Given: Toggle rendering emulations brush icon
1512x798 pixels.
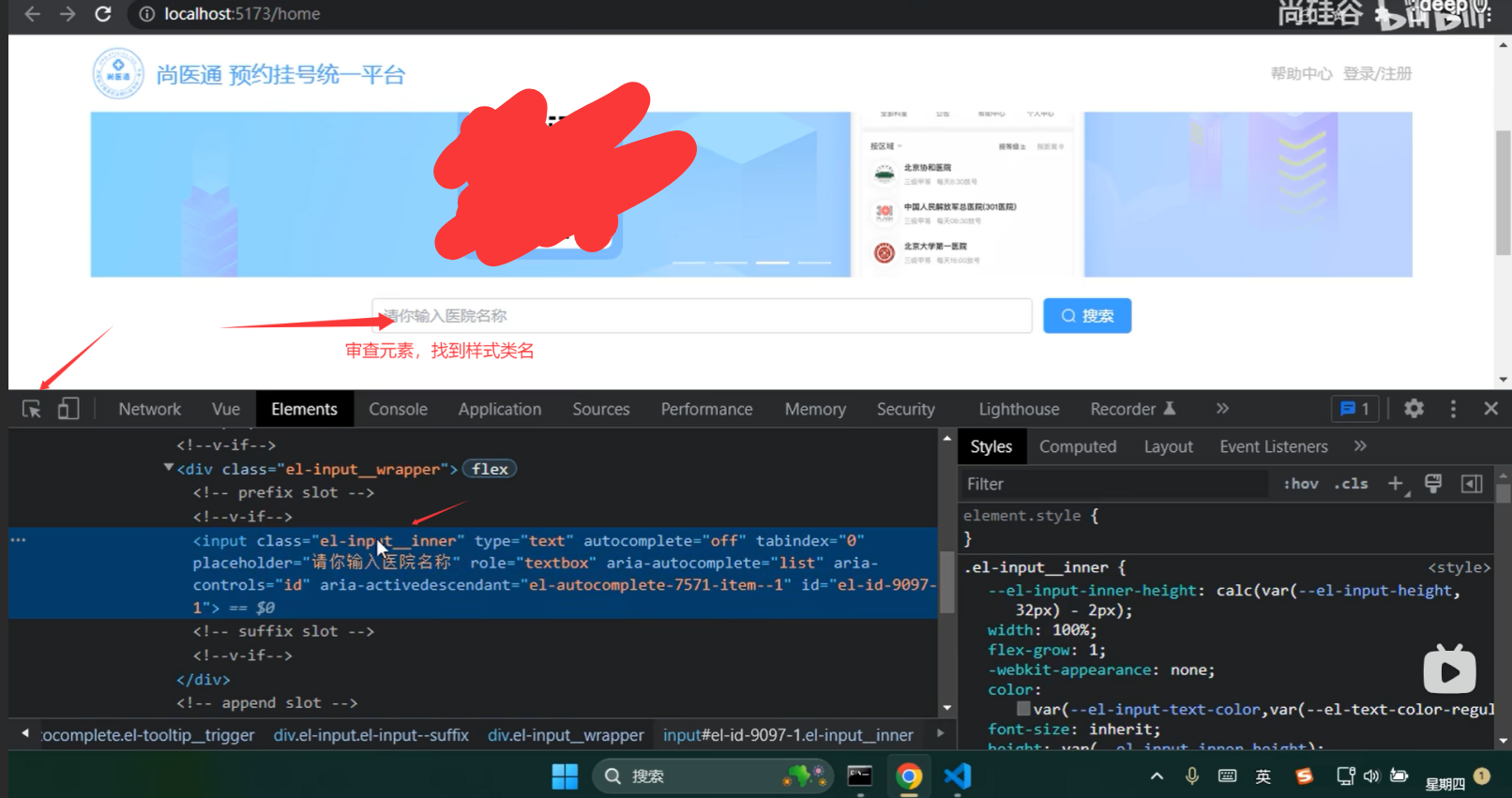Looking at the screenshot, I should (1433, 484).
